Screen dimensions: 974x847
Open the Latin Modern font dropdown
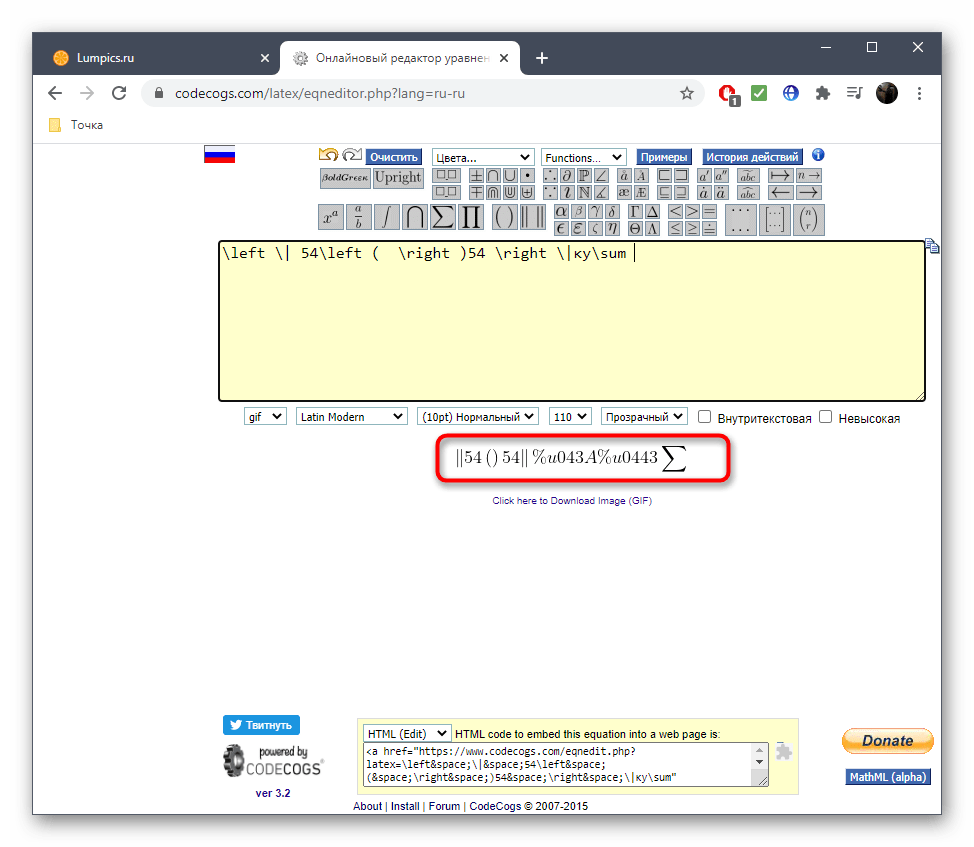[351, 417]
